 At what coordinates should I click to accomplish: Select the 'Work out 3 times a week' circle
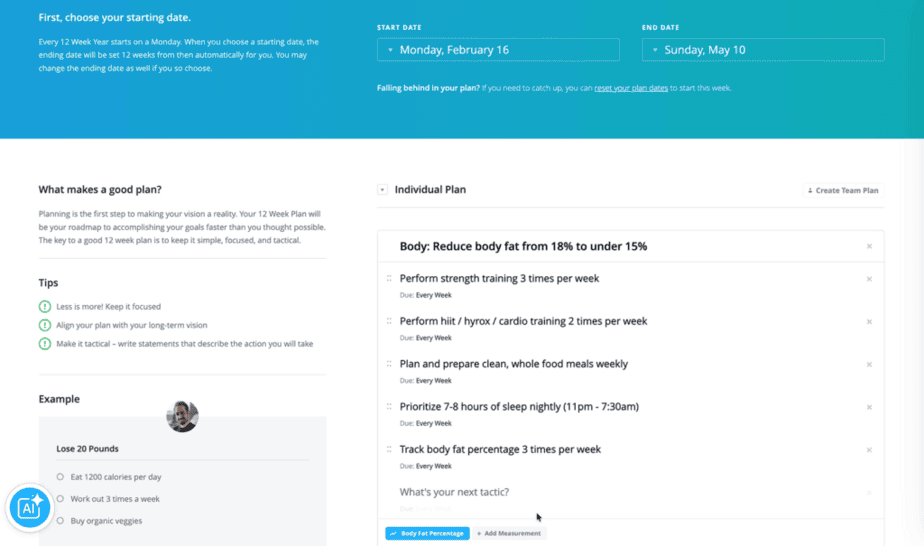coord(60,498)
